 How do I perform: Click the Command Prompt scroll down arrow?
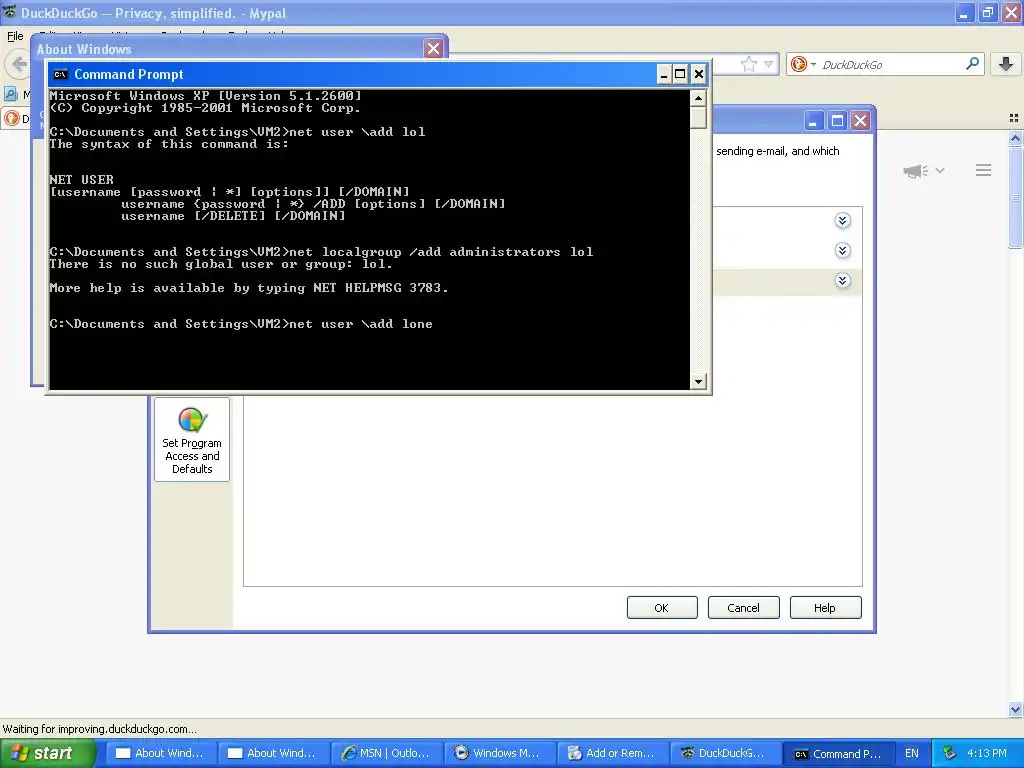click(698, 381)
